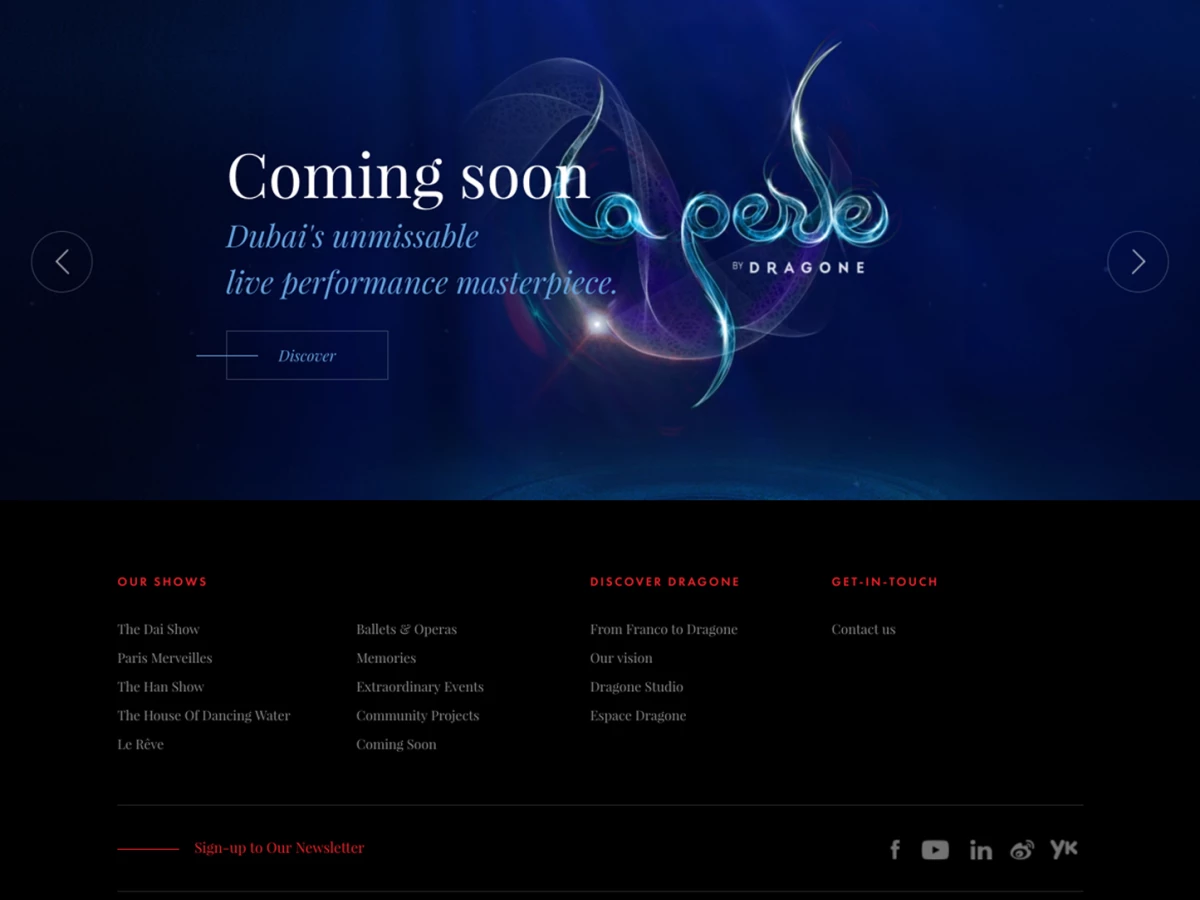1200x900 pixels.
Task: Click the Discover button
Action: [307, 355]
